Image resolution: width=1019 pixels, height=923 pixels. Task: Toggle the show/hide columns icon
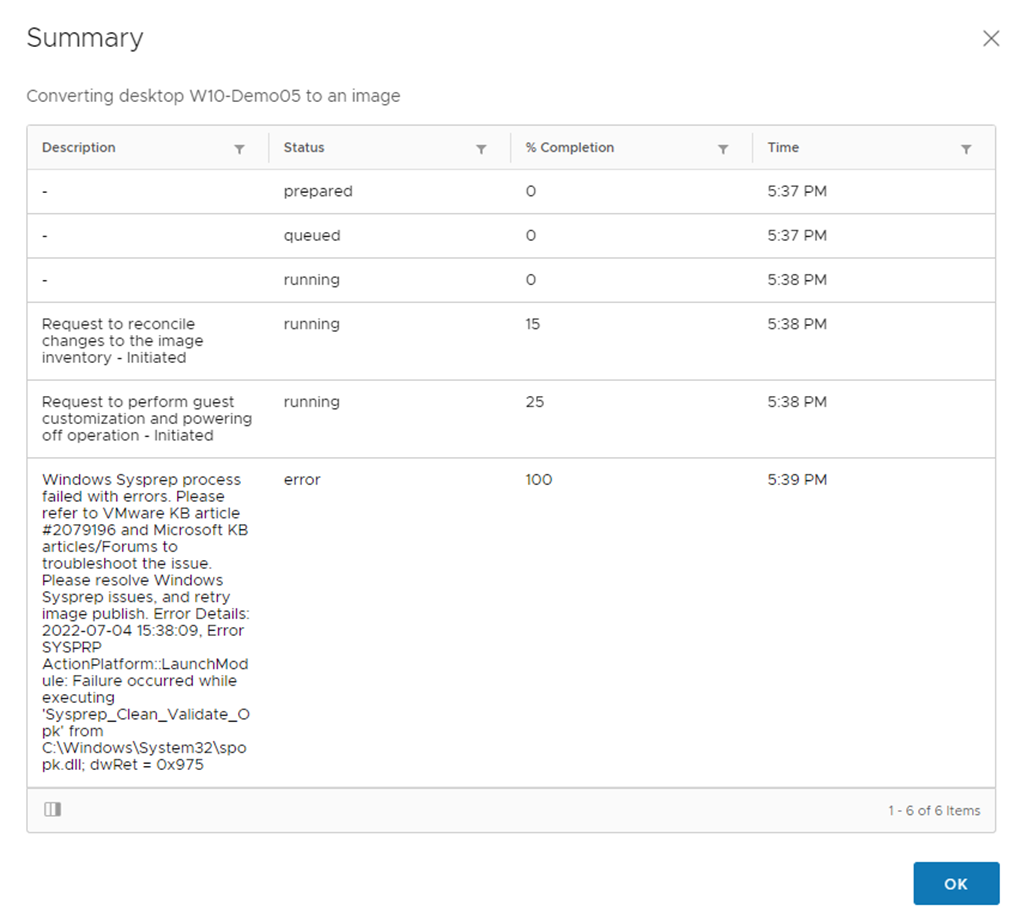coord(52,810)
